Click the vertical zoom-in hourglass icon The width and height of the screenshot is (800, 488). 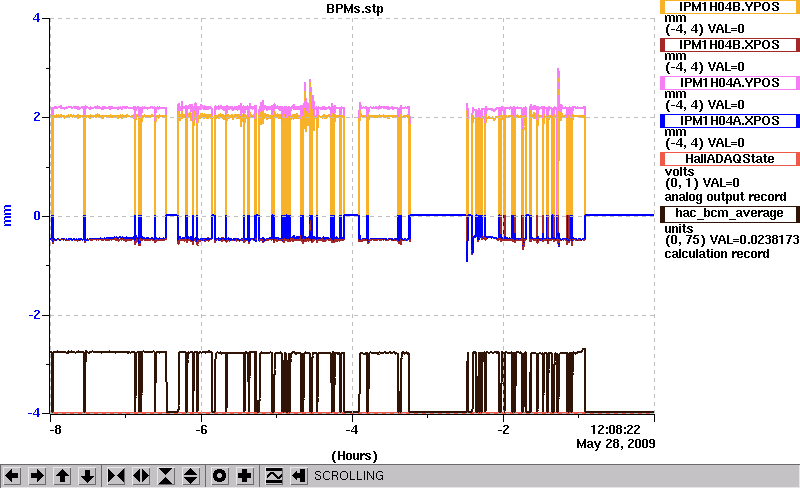pos(166,476)
